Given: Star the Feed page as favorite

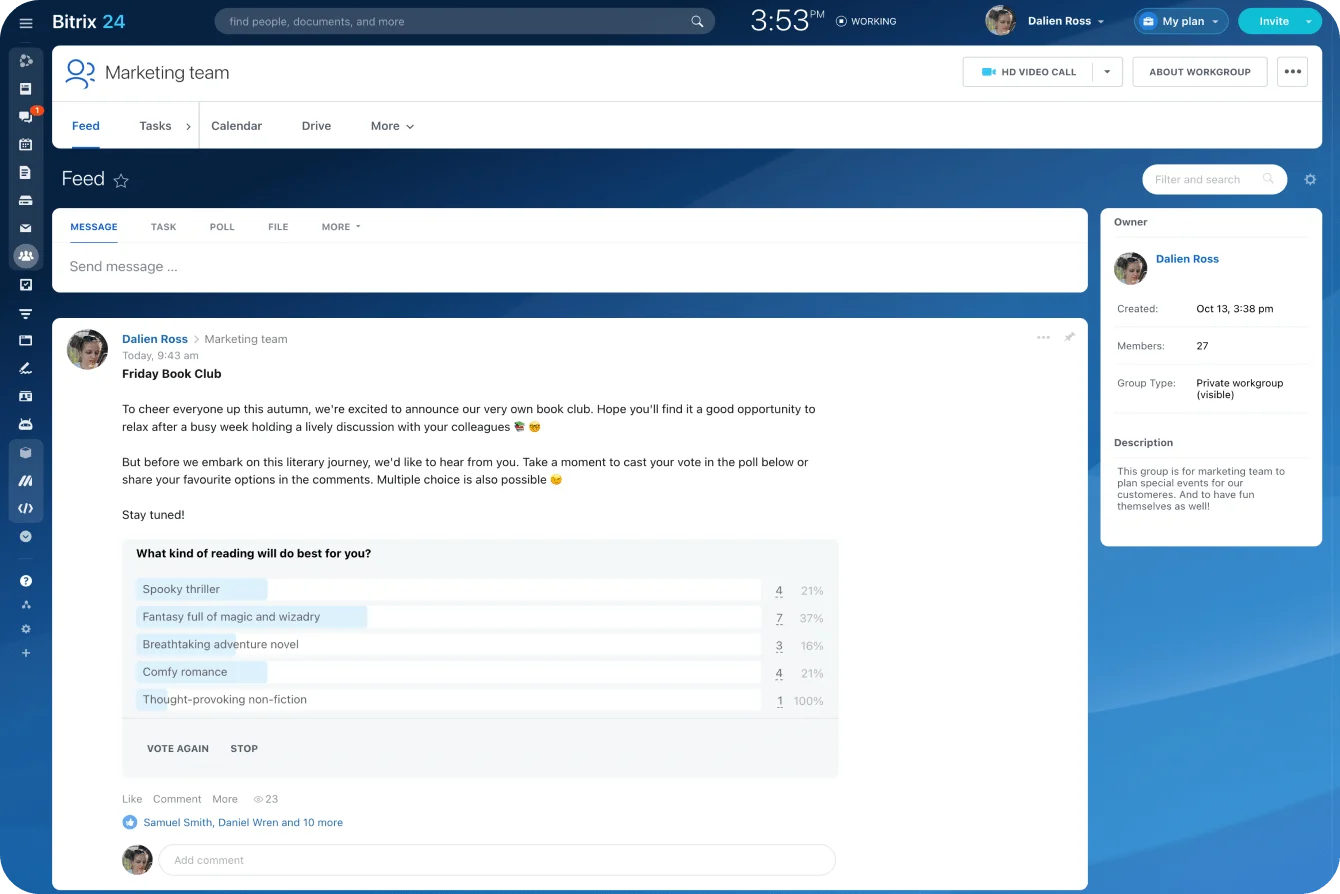Looking at the screenshot, I should tap(121, 181).
